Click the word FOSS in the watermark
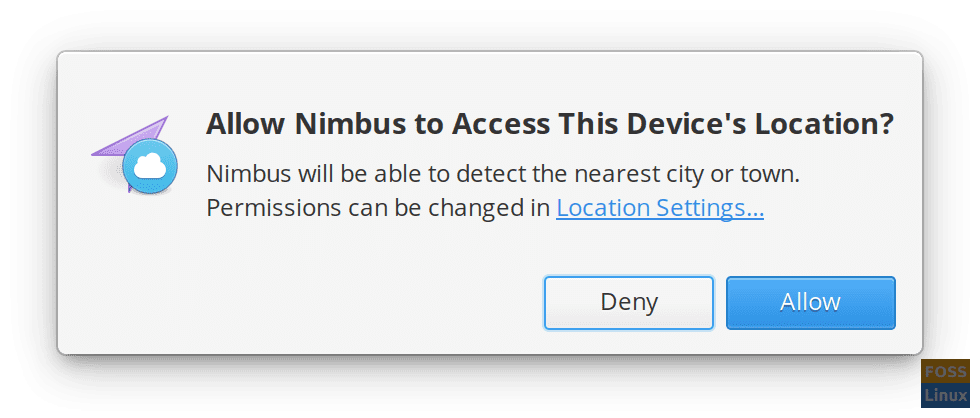Viewport: 980px width, 418px height. [945, 372]
